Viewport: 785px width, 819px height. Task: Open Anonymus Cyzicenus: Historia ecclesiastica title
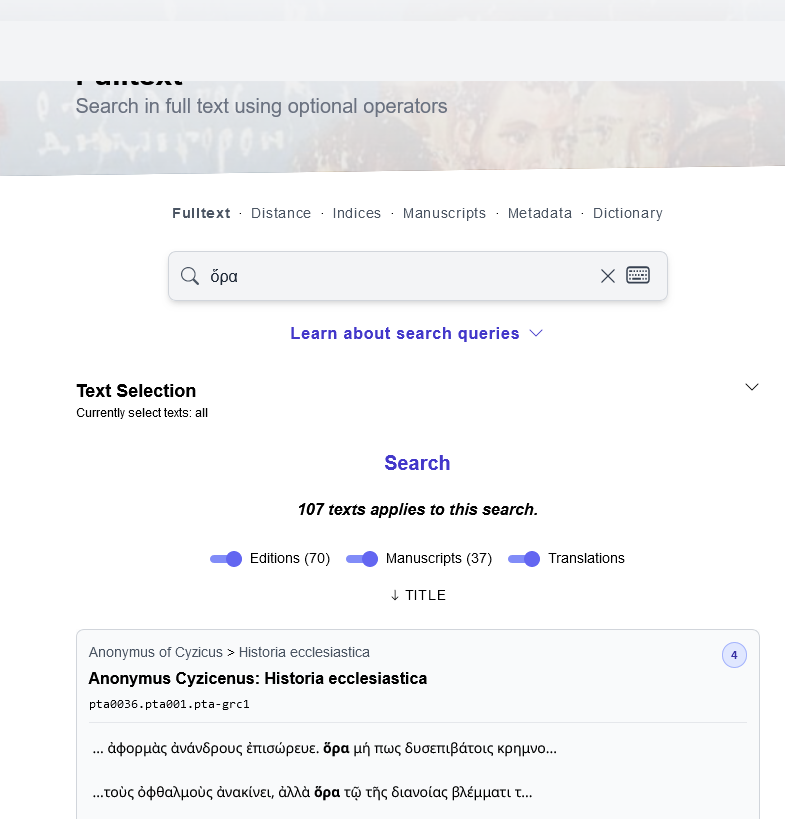click(x=258, y=678)
